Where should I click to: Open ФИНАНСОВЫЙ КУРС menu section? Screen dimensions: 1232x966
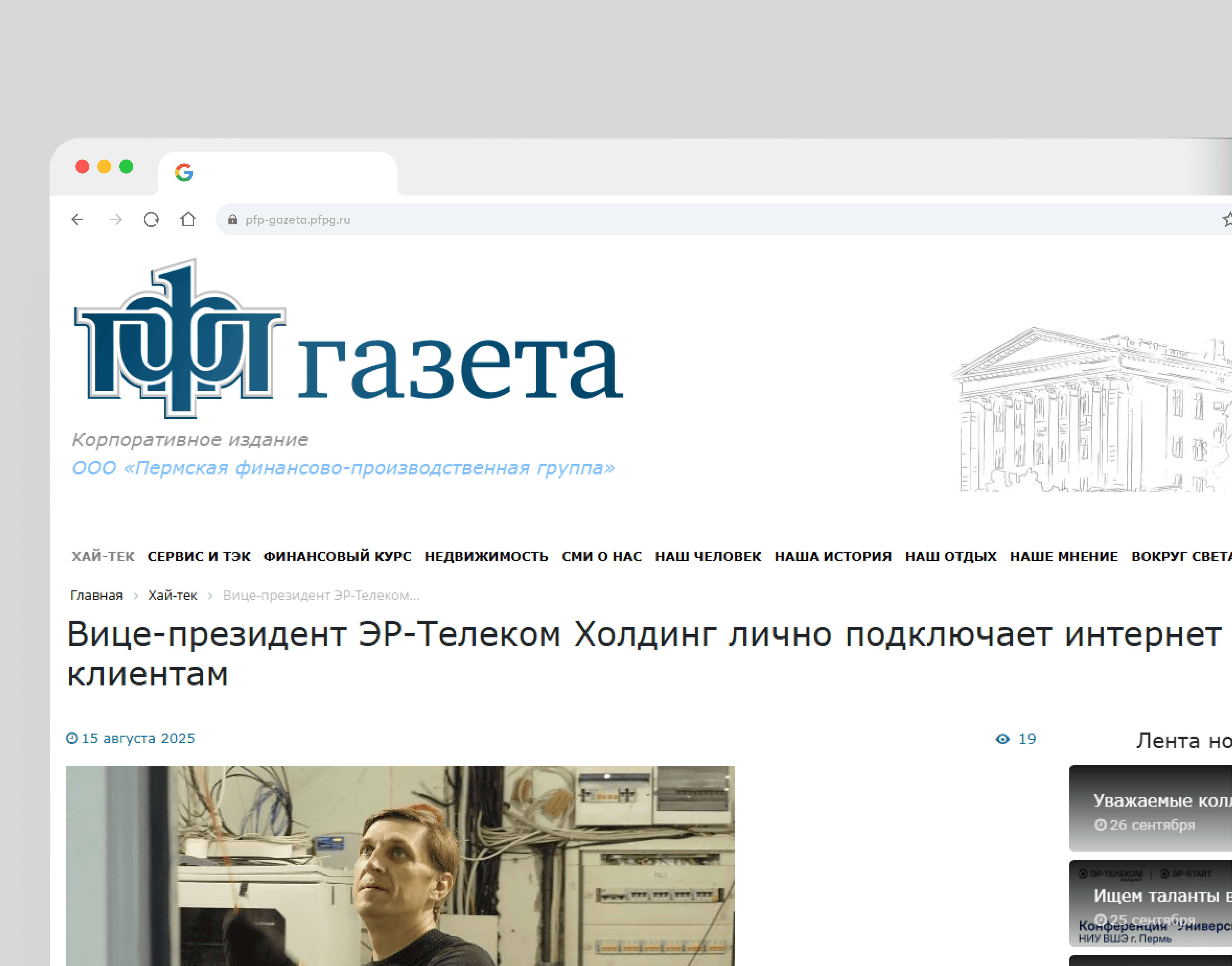(x=337, y=557)
